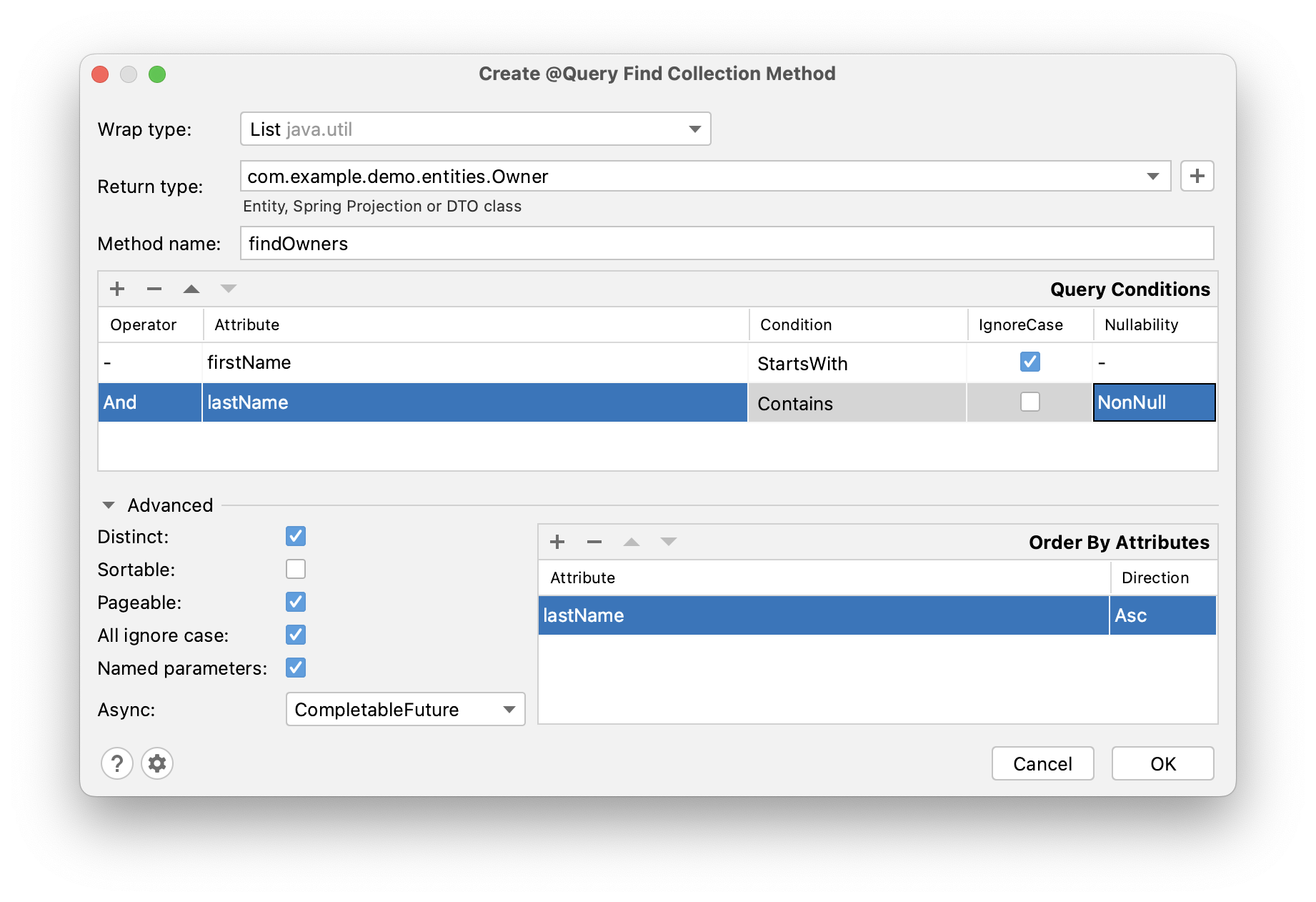This screenshot has height=902, width=1316.
Task: Remove the selected query condition
Action: 154,289
